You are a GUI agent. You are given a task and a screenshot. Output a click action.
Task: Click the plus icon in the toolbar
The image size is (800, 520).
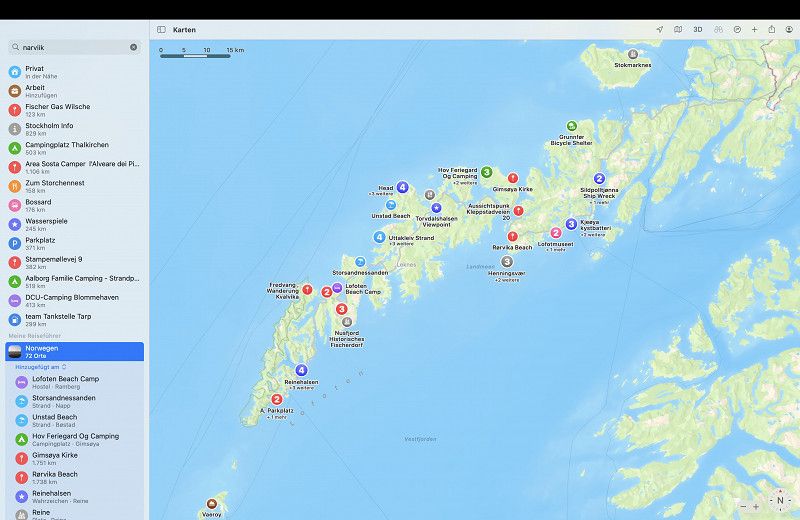tap(754, 30)
